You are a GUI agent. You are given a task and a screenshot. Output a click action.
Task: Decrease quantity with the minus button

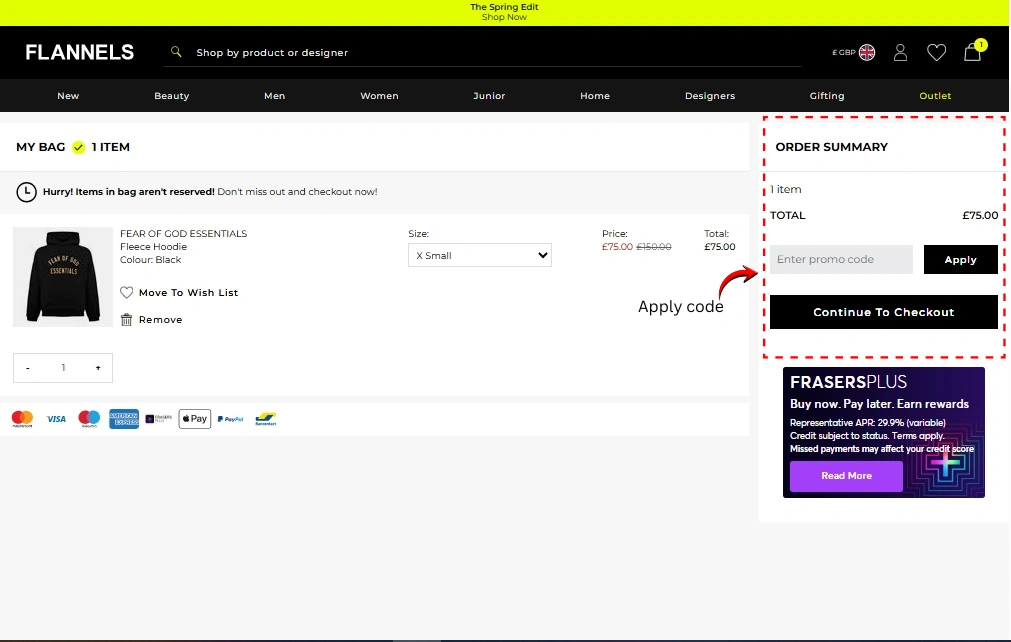28,368
